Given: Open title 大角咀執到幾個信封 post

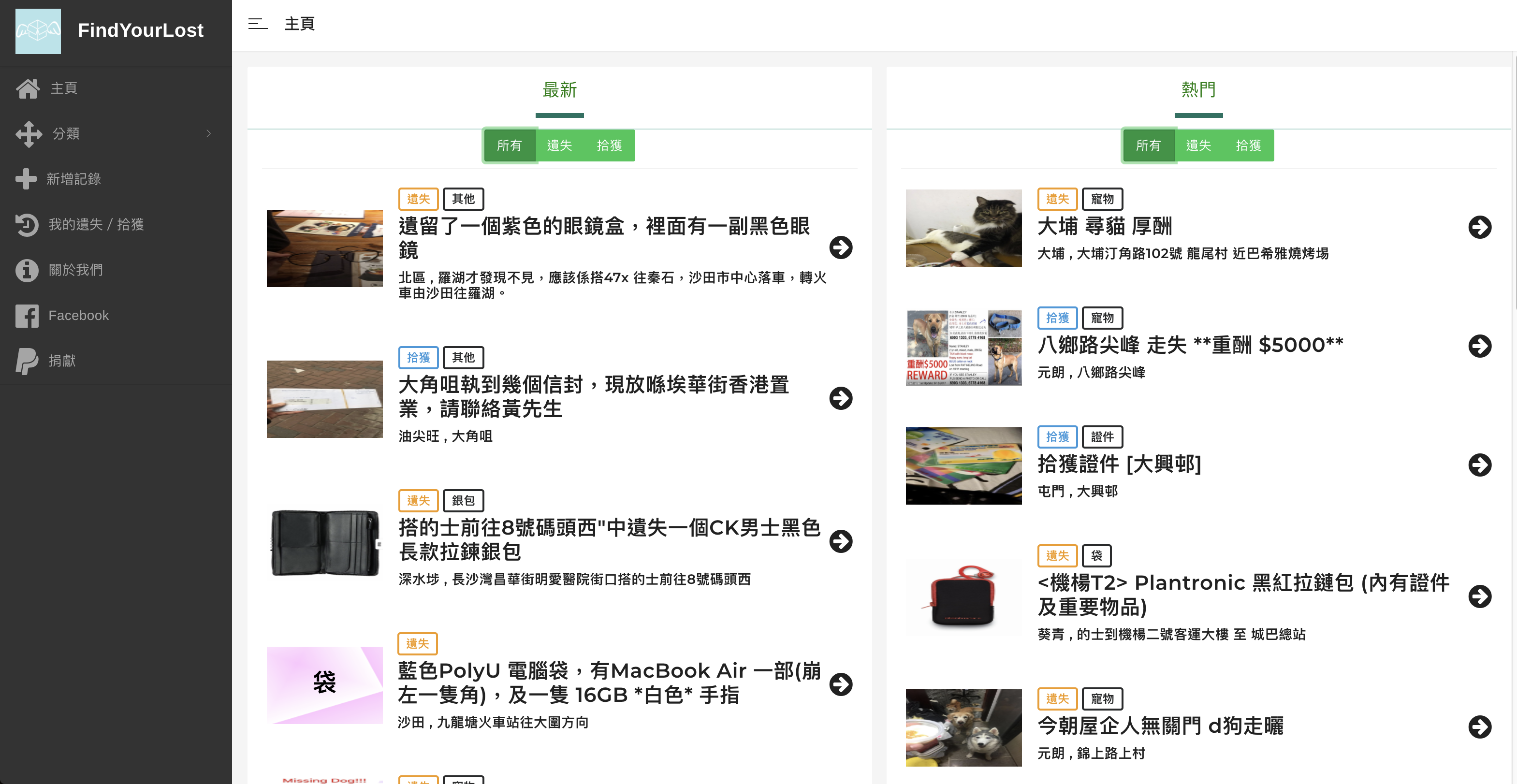Looking at the screenshot, I should pos(594,397).
